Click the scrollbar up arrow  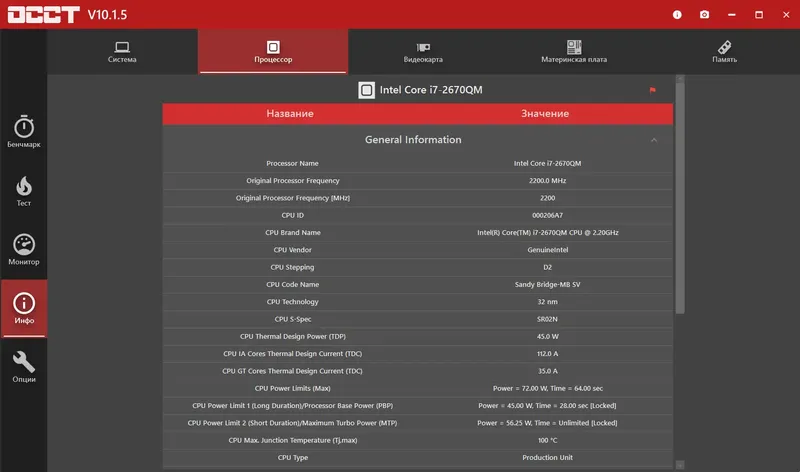coord(680,79)
